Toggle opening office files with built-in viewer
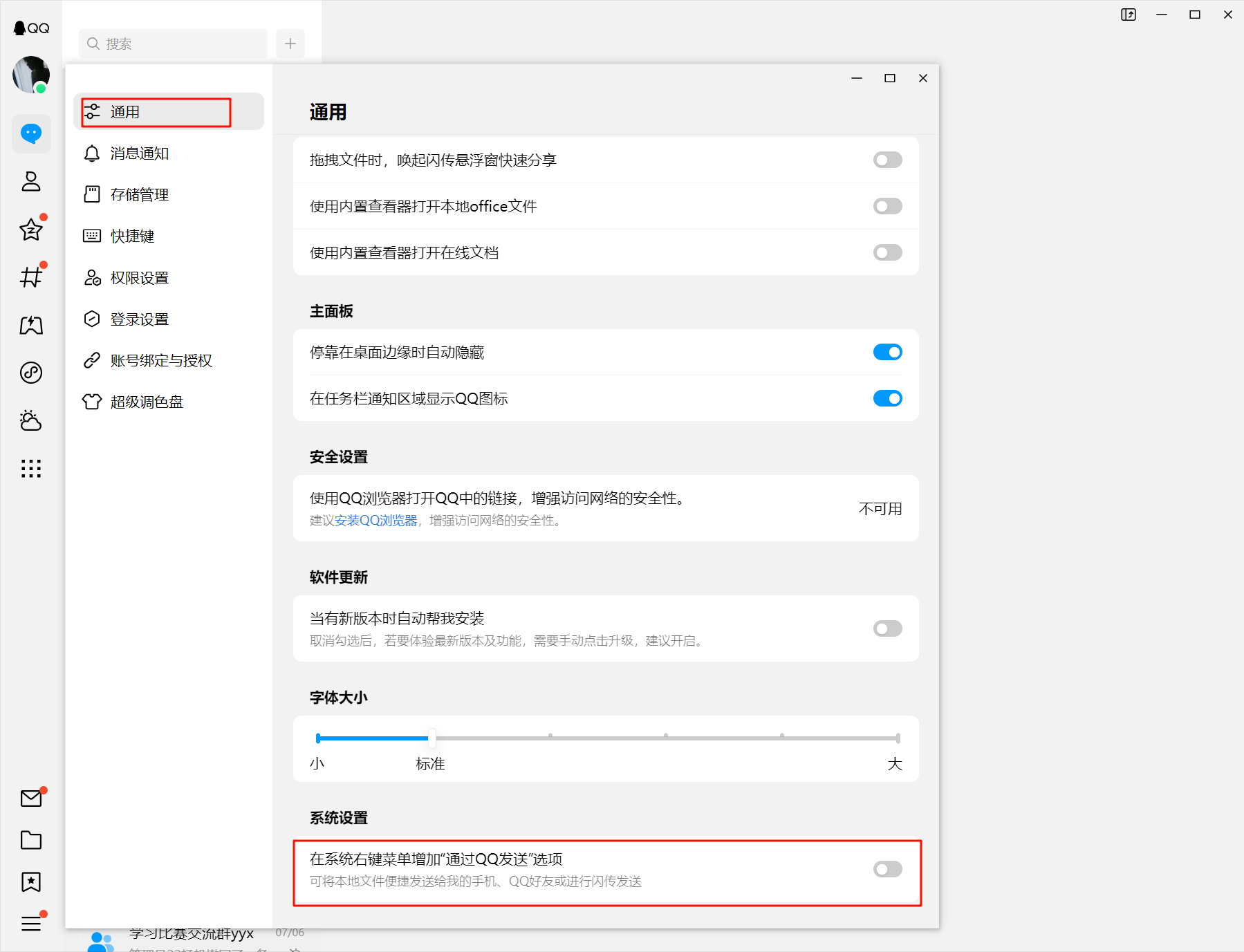Viewport: 1244px width, 952px height. (x=887, y=206)
